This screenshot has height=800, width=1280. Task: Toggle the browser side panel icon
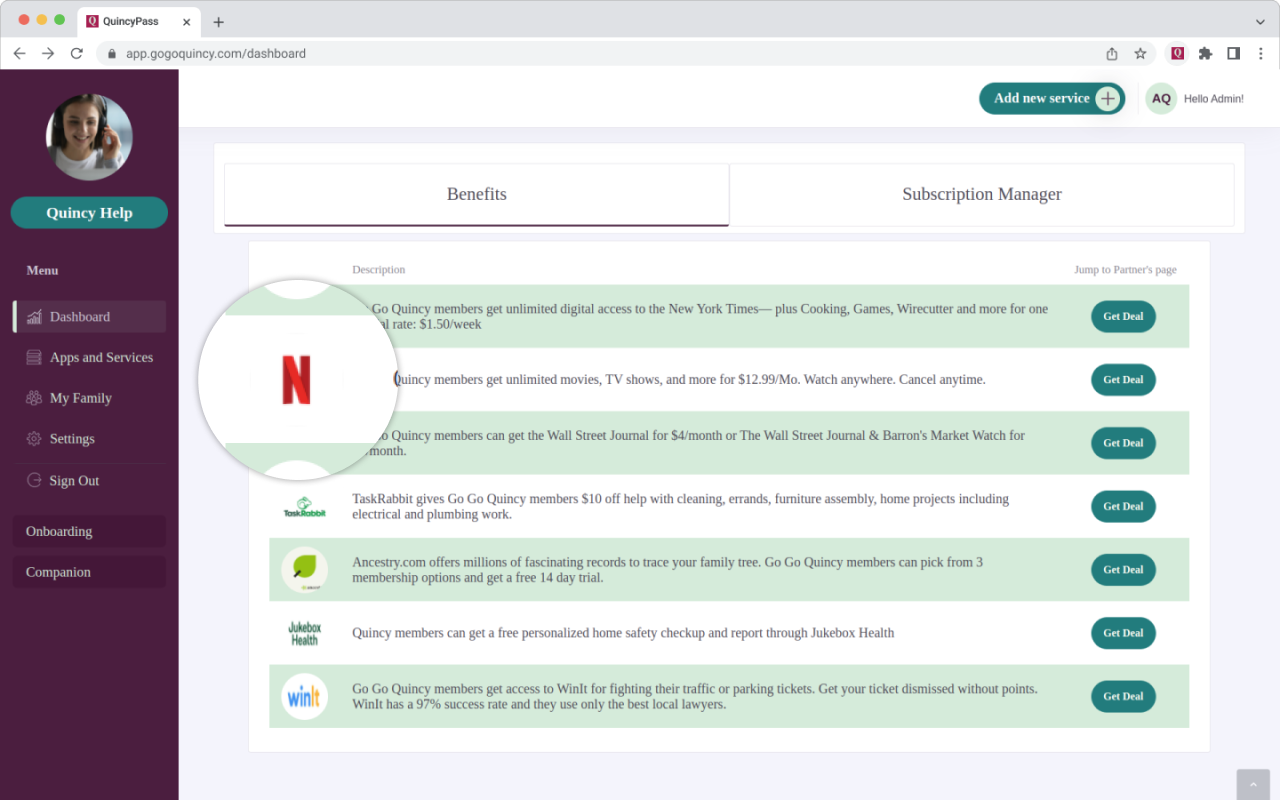1233,53
